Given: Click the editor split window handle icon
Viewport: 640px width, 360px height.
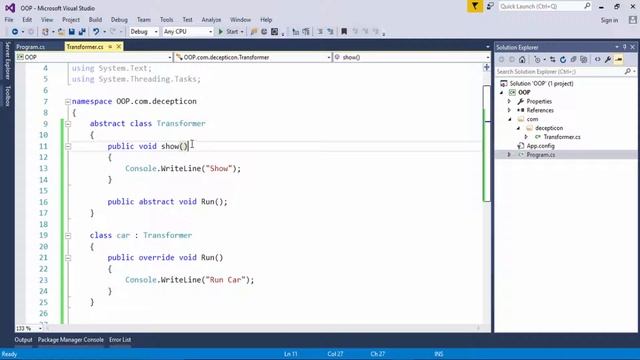Looking at the screenshot, I should coord(487,68).
